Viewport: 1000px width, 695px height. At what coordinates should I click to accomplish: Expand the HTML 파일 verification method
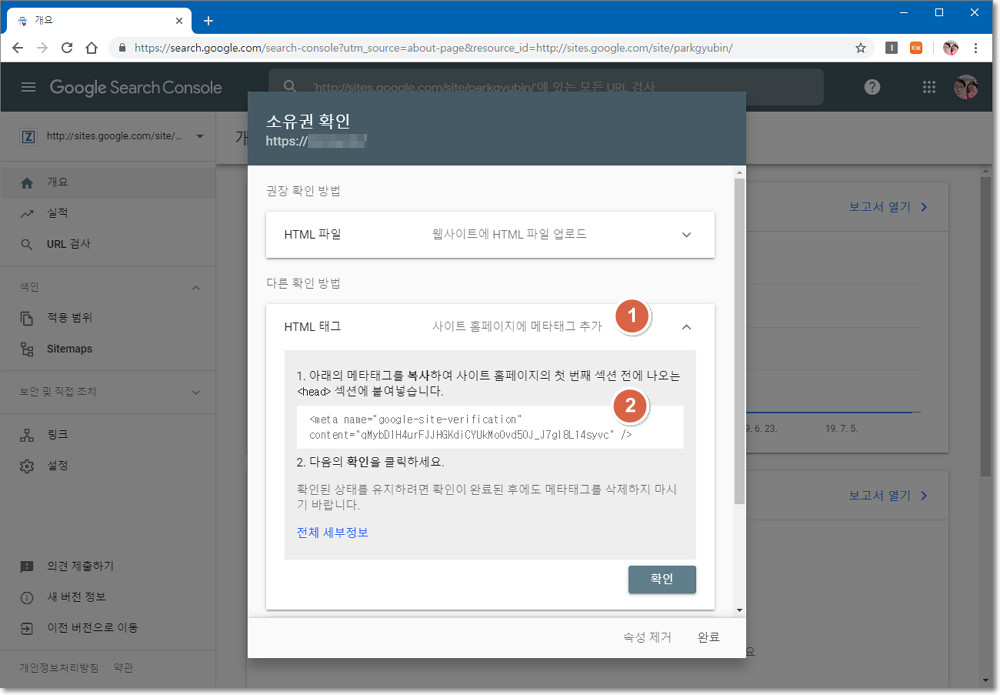point(490,235)
